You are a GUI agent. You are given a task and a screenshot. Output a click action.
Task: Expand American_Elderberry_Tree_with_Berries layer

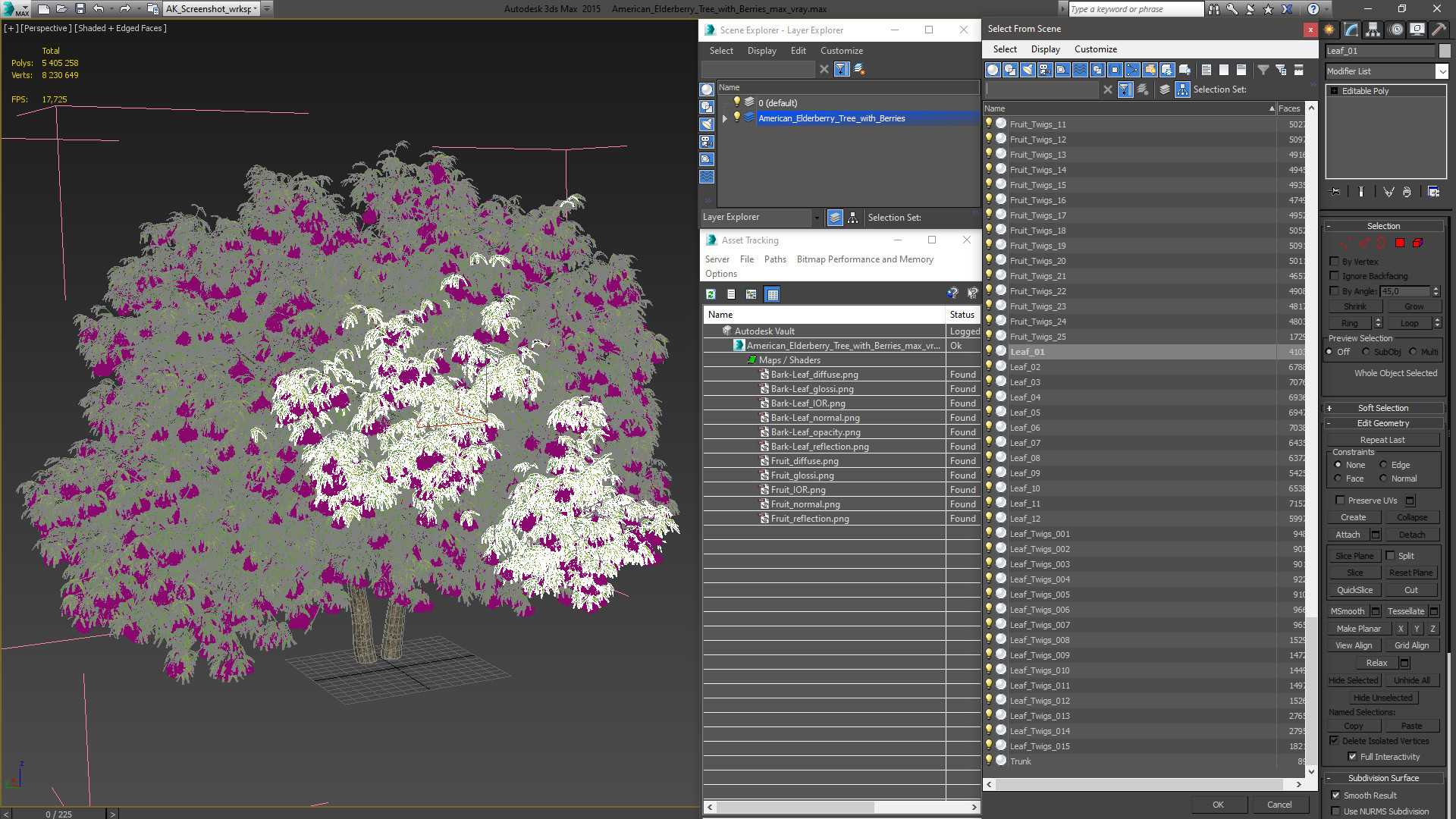725,118
